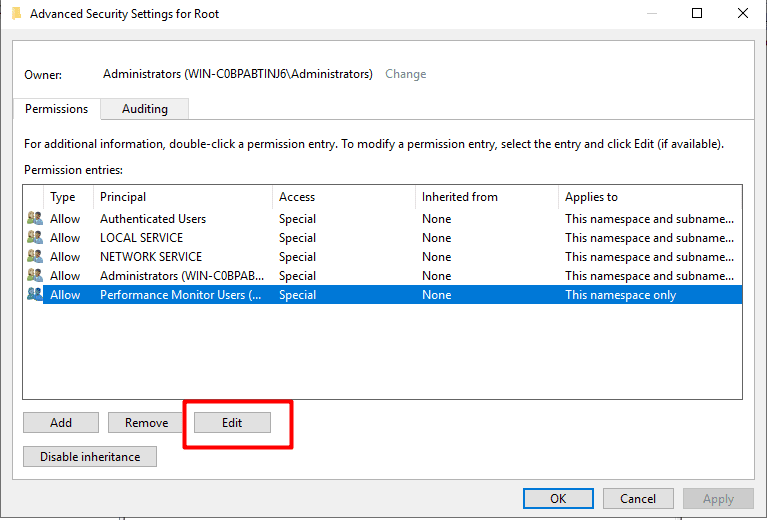Sort entries by the Access column header

(x=344, y=197)
